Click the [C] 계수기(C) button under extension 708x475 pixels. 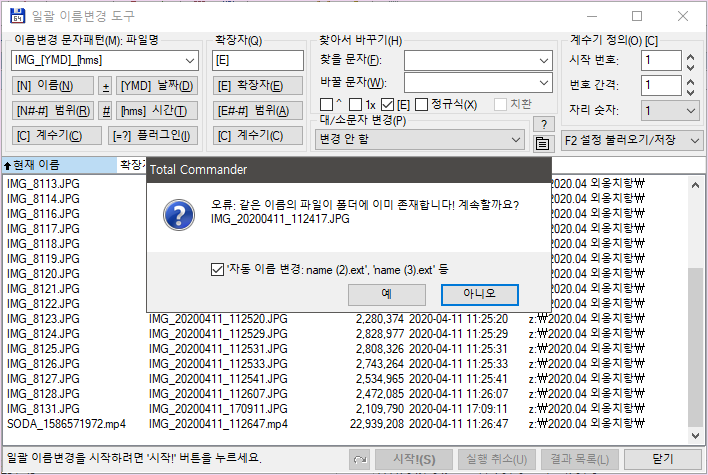(x=257, y=135)
